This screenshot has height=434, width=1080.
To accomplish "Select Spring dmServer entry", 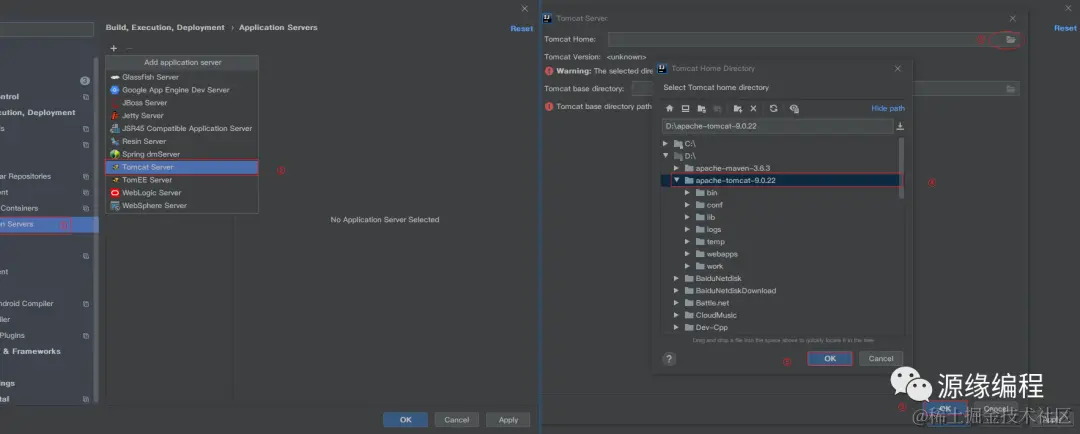I will 182,154.
